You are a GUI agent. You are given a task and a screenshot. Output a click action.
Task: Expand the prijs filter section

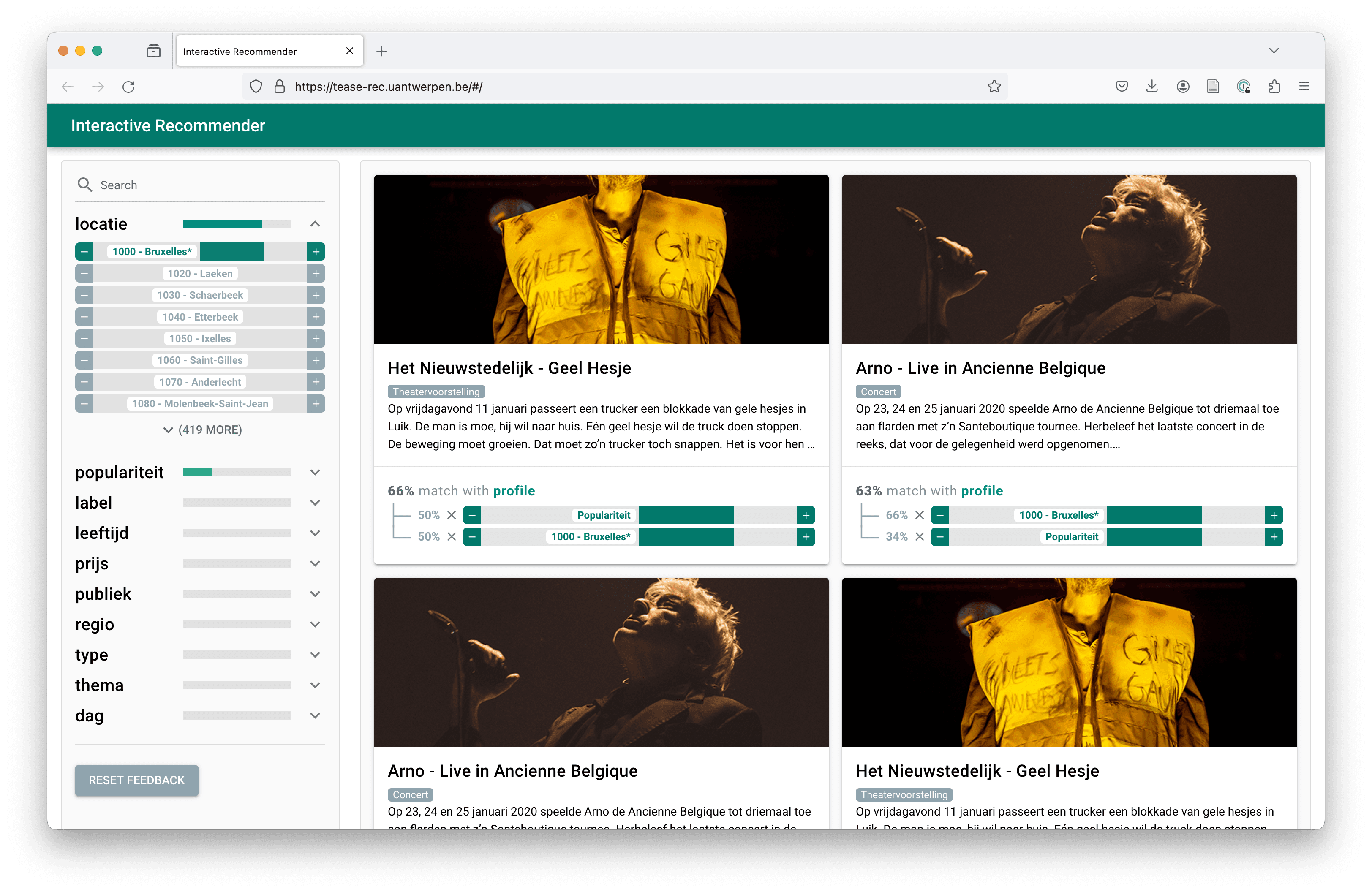315,563
